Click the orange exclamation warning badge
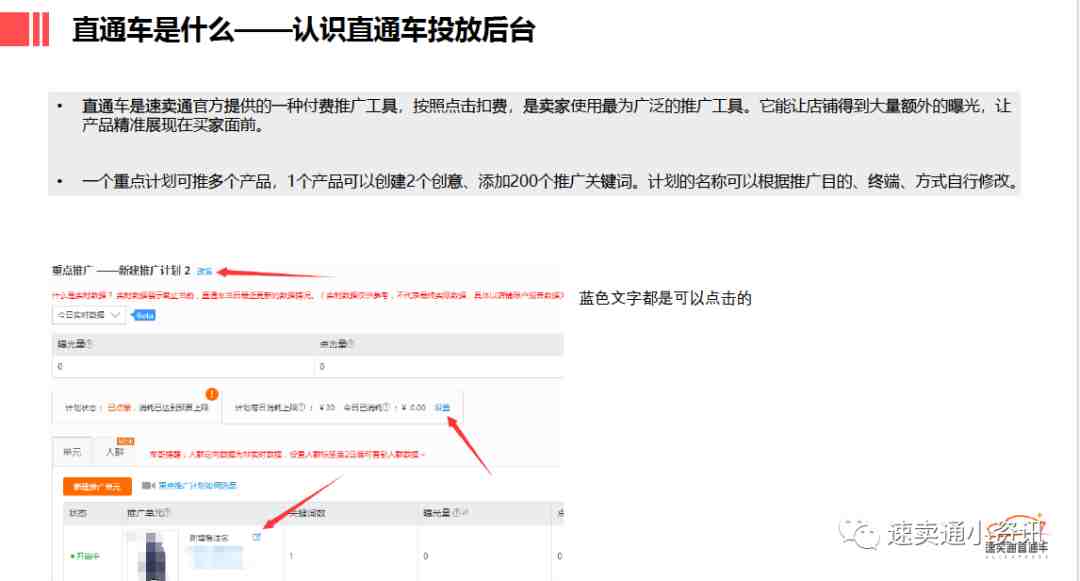The image size is (1080, 581). (212, 393)
